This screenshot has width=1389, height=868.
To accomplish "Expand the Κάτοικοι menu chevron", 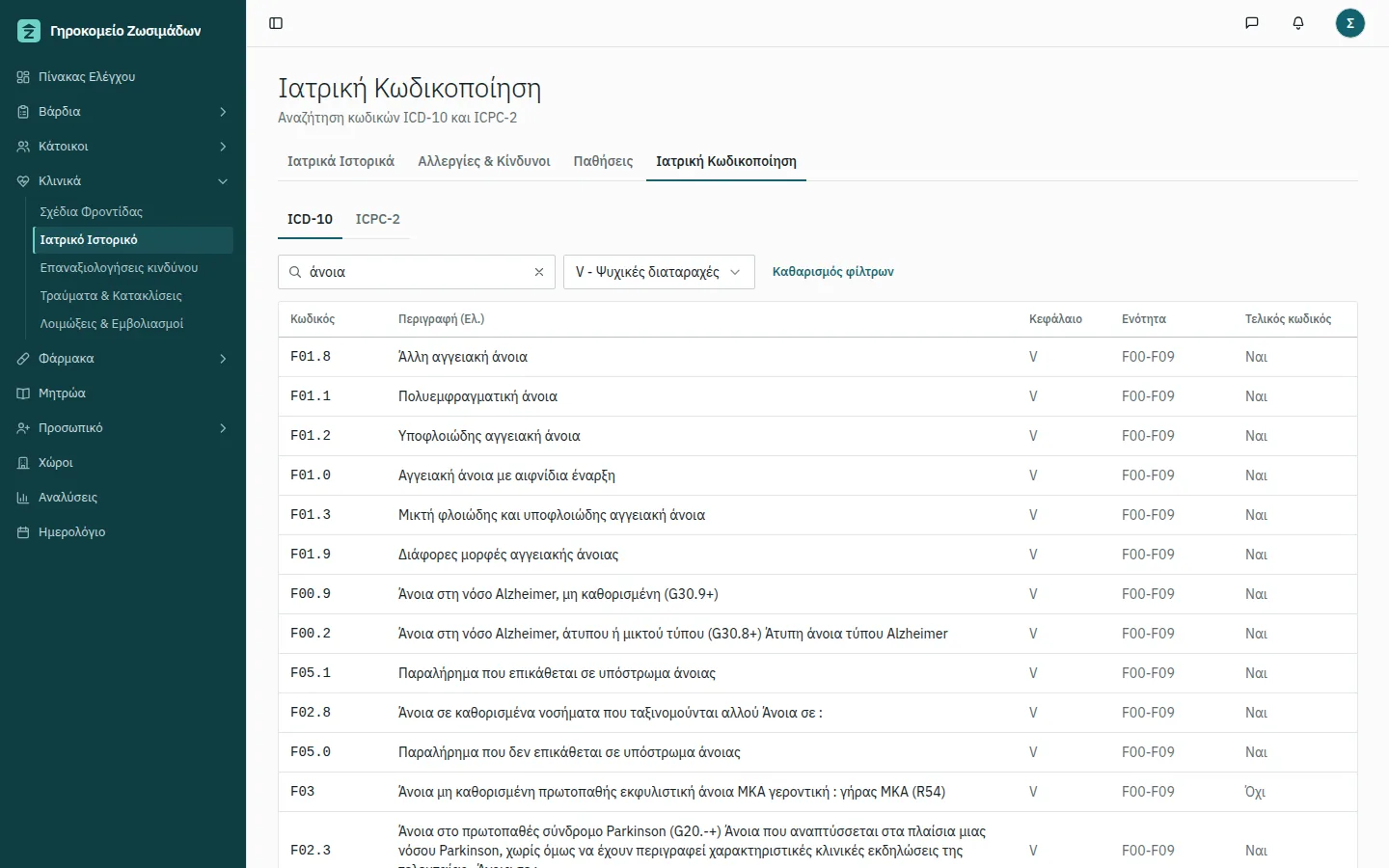I will tap(223, 147).
